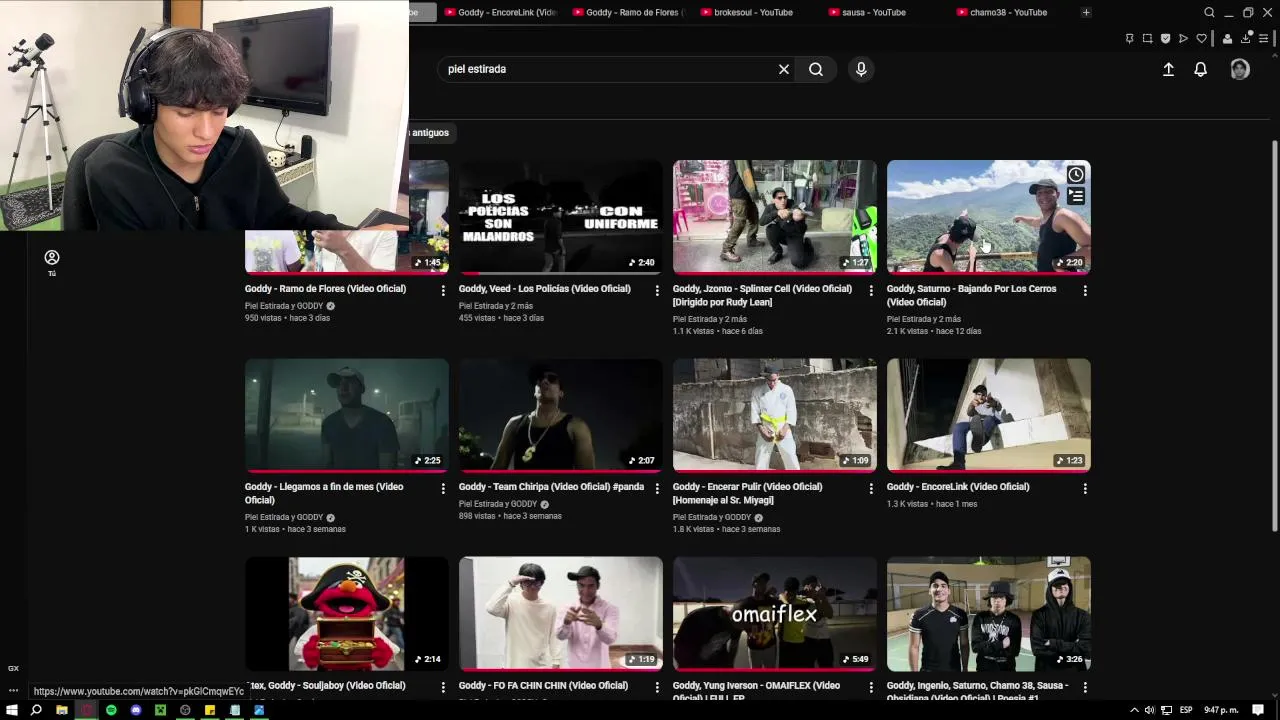Click 'Piel Estirada y 2 más' under Splinter Cell

click(710, 319)
